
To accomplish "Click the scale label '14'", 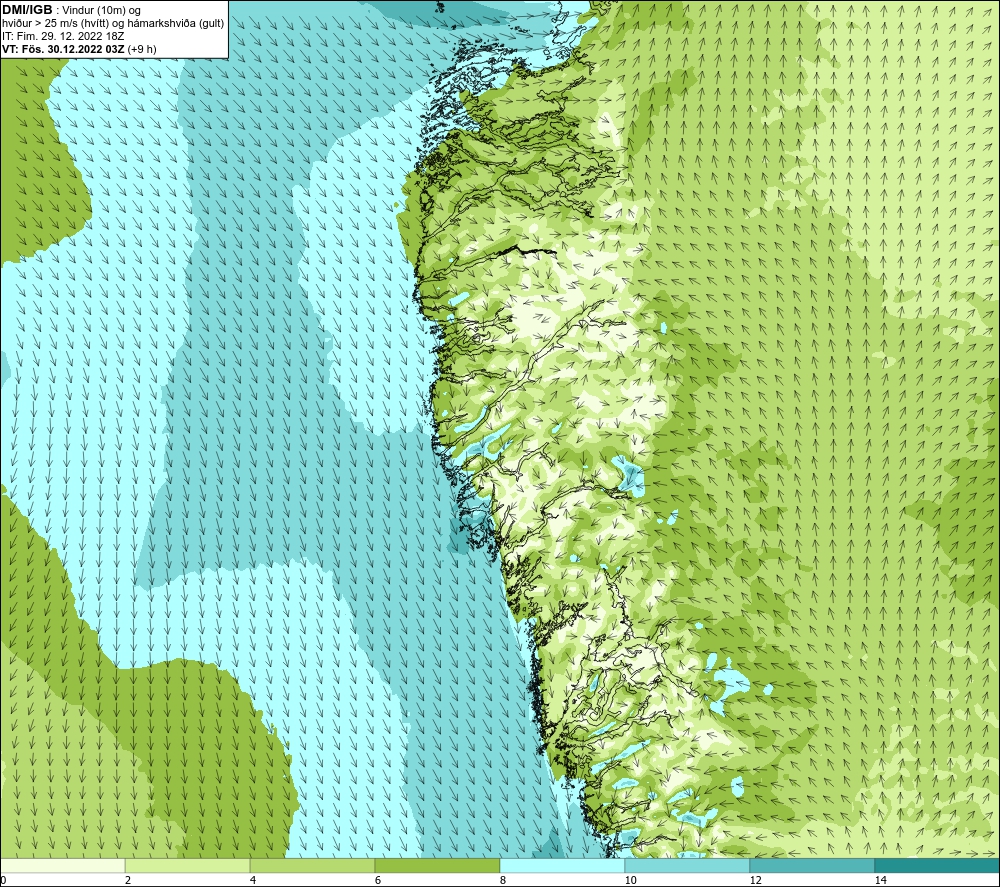I will 880,880.
